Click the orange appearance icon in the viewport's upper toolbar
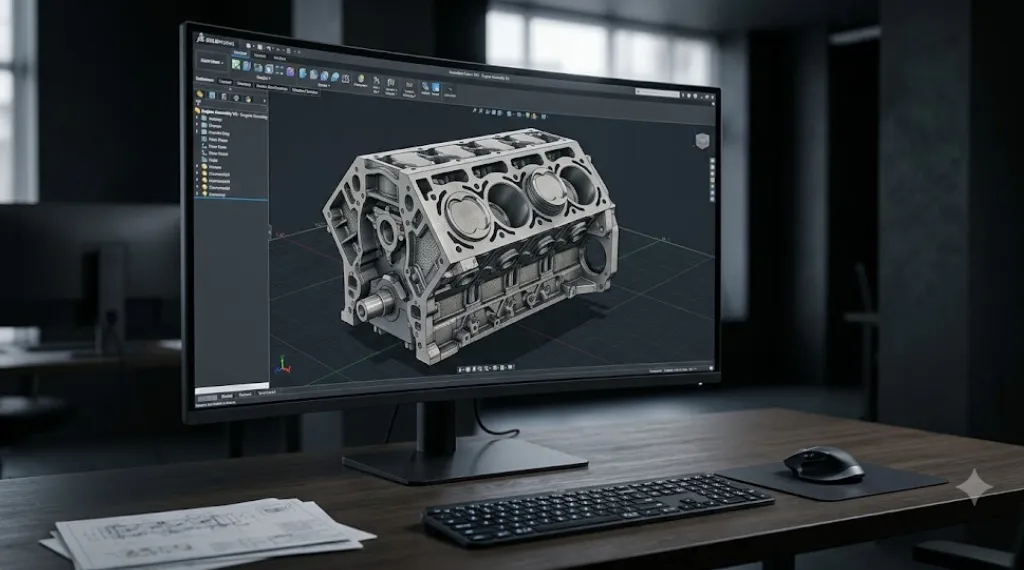The height and width of the screenshot is (570, 1024). click(x=534, y=116)
